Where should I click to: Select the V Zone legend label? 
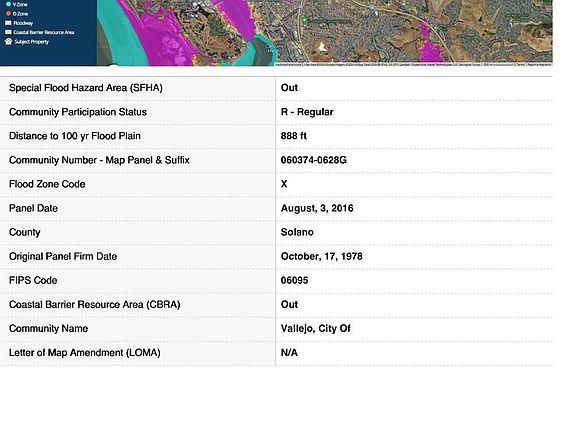point(20,4)
